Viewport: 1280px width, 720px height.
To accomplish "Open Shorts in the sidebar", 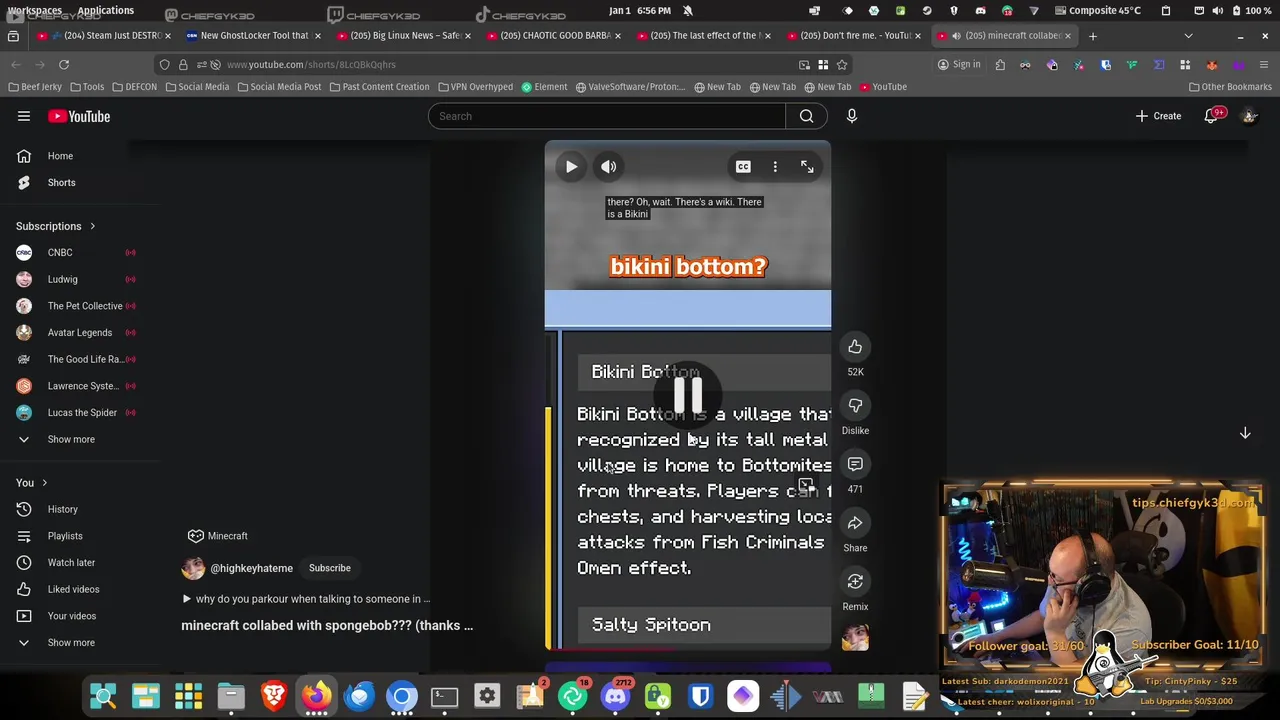I will [61, 183].
